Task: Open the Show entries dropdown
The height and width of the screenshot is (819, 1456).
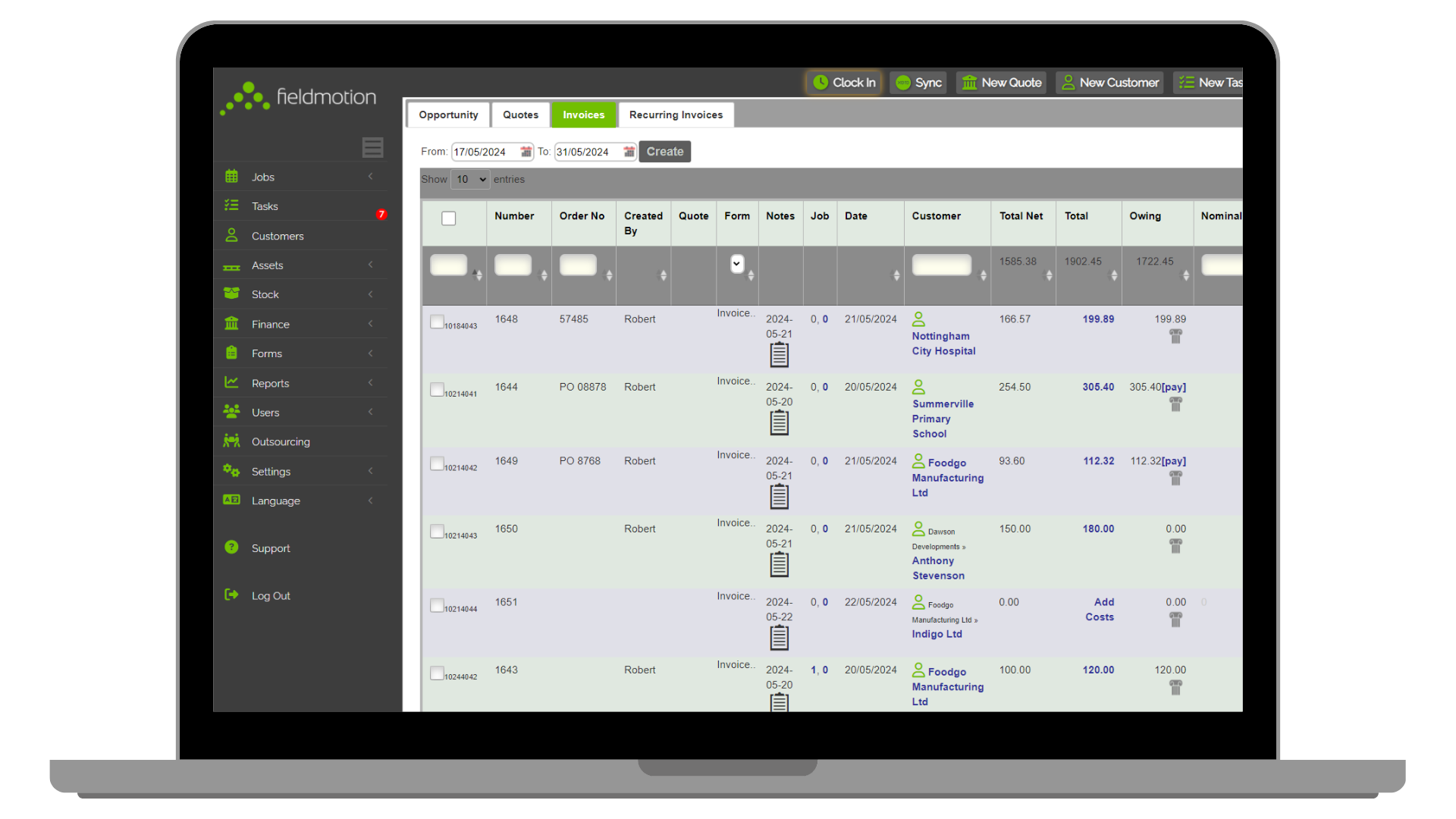Action: pos(469,179)
